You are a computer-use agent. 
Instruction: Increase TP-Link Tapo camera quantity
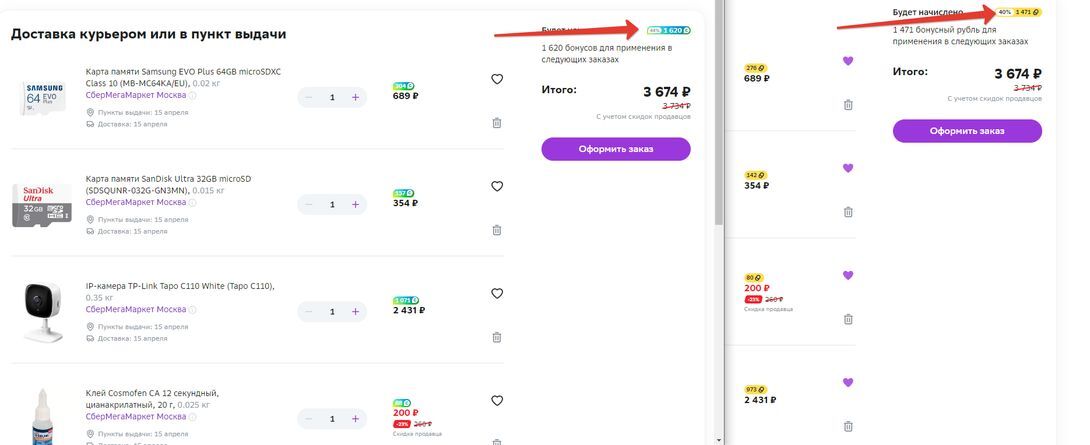point(355,312)
